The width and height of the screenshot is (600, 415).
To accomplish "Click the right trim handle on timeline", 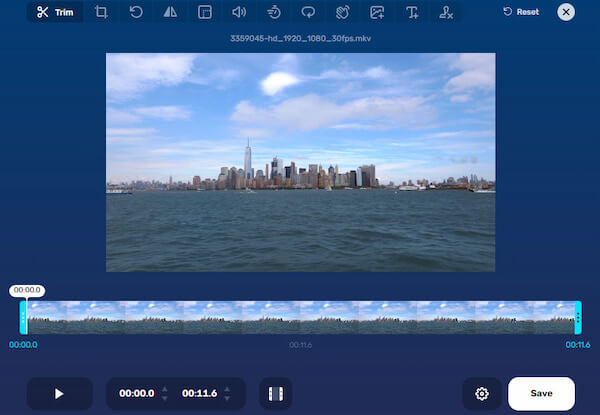I will click(578, 318).
